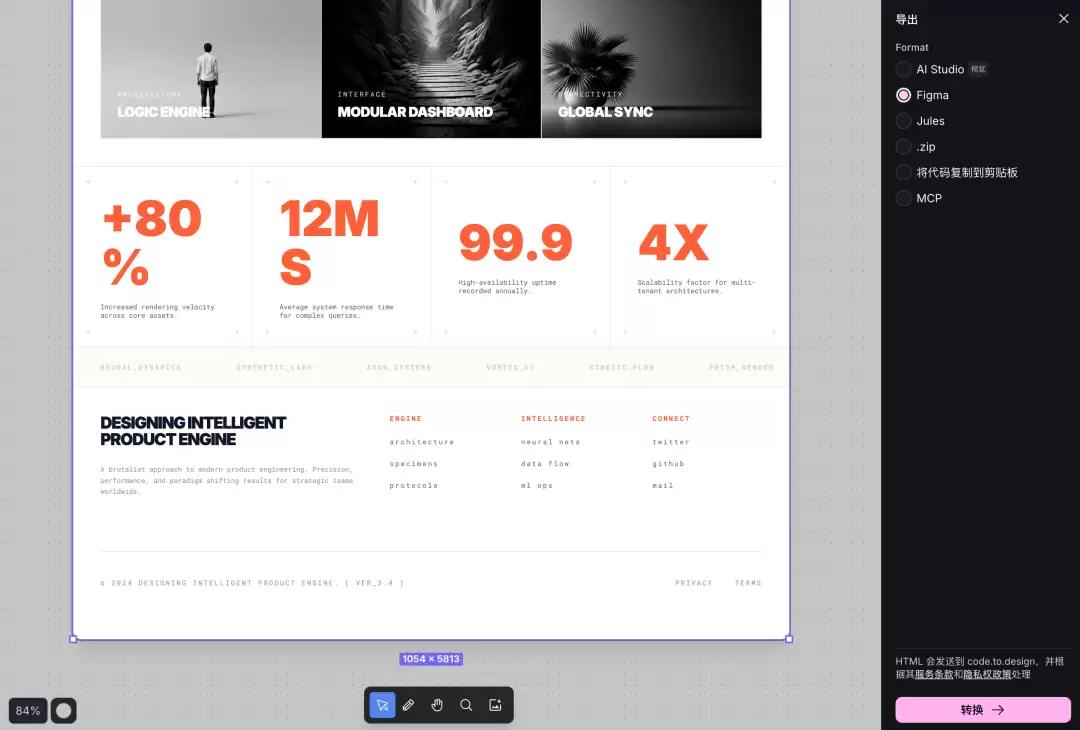1080x730 pixels.
Task: Choose the copy code to clipboard option
Action: [903, 172]
